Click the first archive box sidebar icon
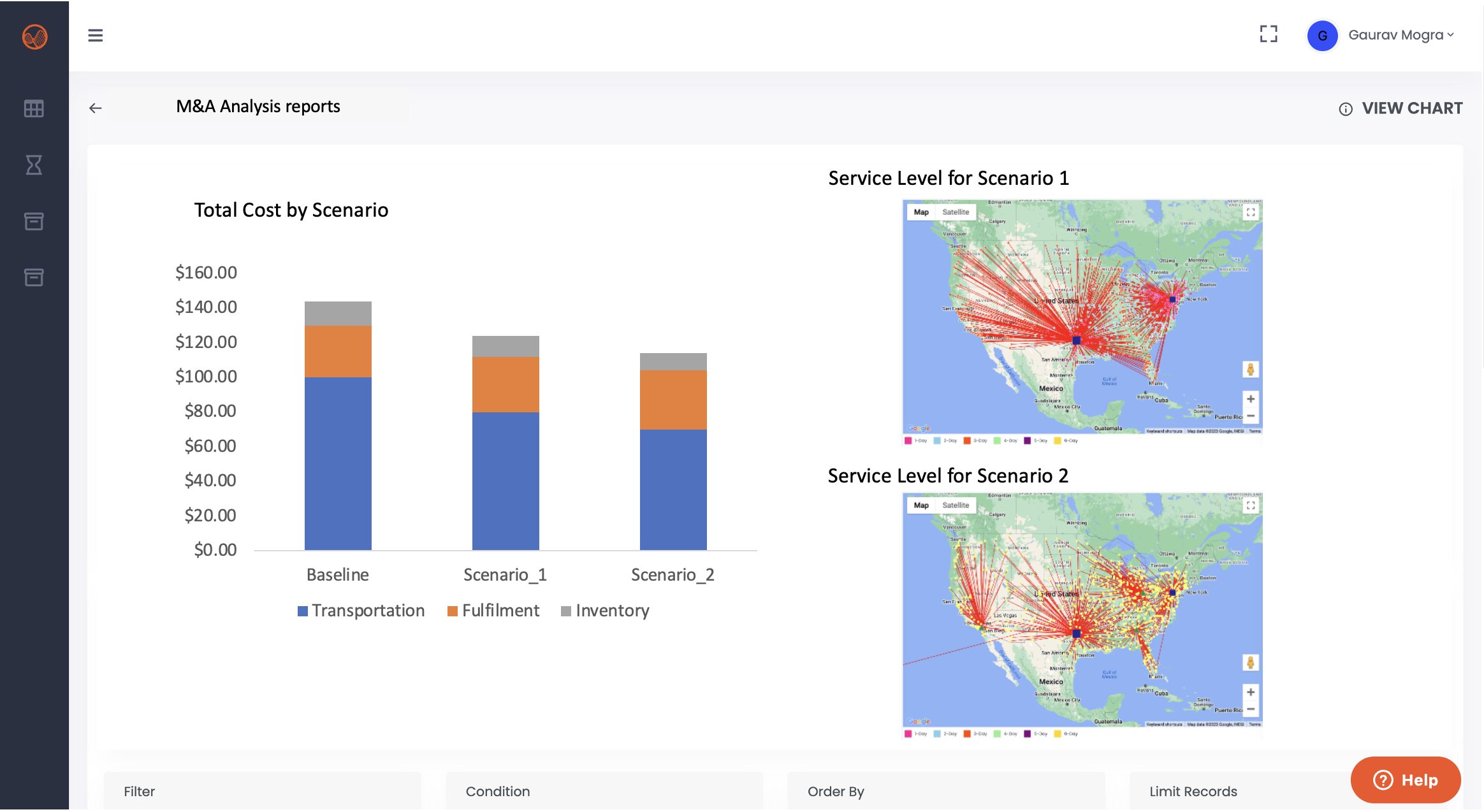This screenshot has width=1484, height=812. tap(34, 221)
